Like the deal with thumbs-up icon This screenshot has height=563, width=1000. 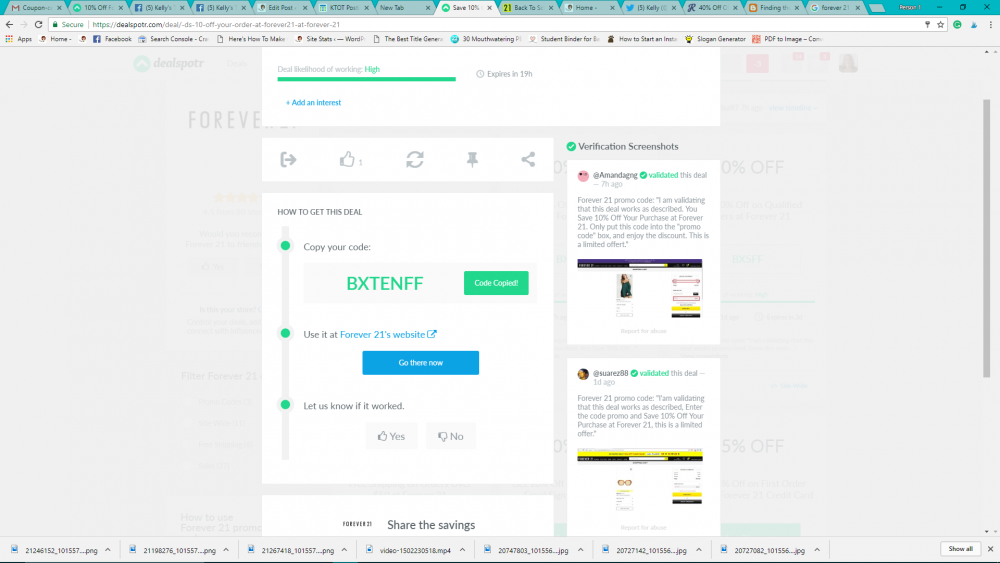[347, 159]
